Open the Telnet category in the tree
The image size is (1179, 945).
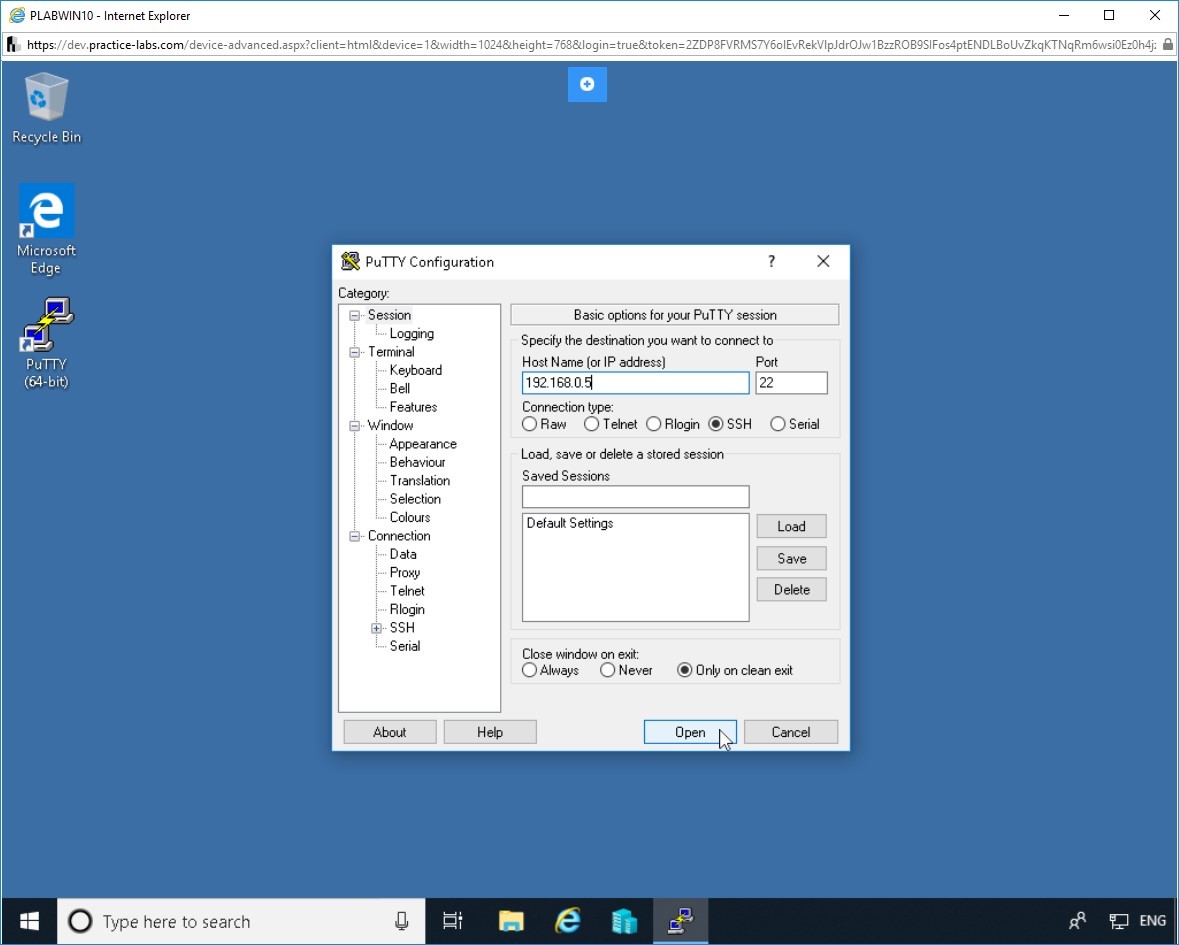pos(407,591)
